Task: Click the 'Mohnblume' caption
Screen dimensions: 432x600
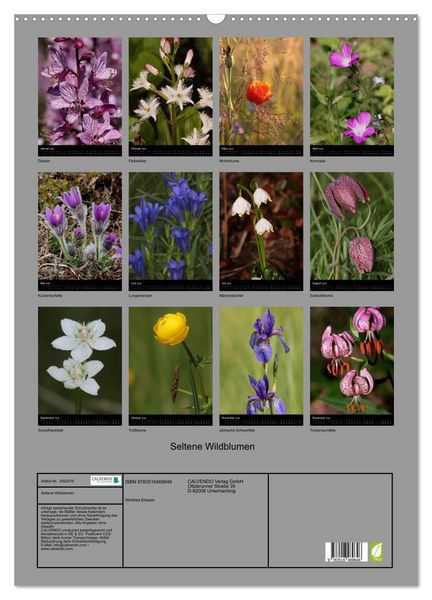Action: coord(229,161)
